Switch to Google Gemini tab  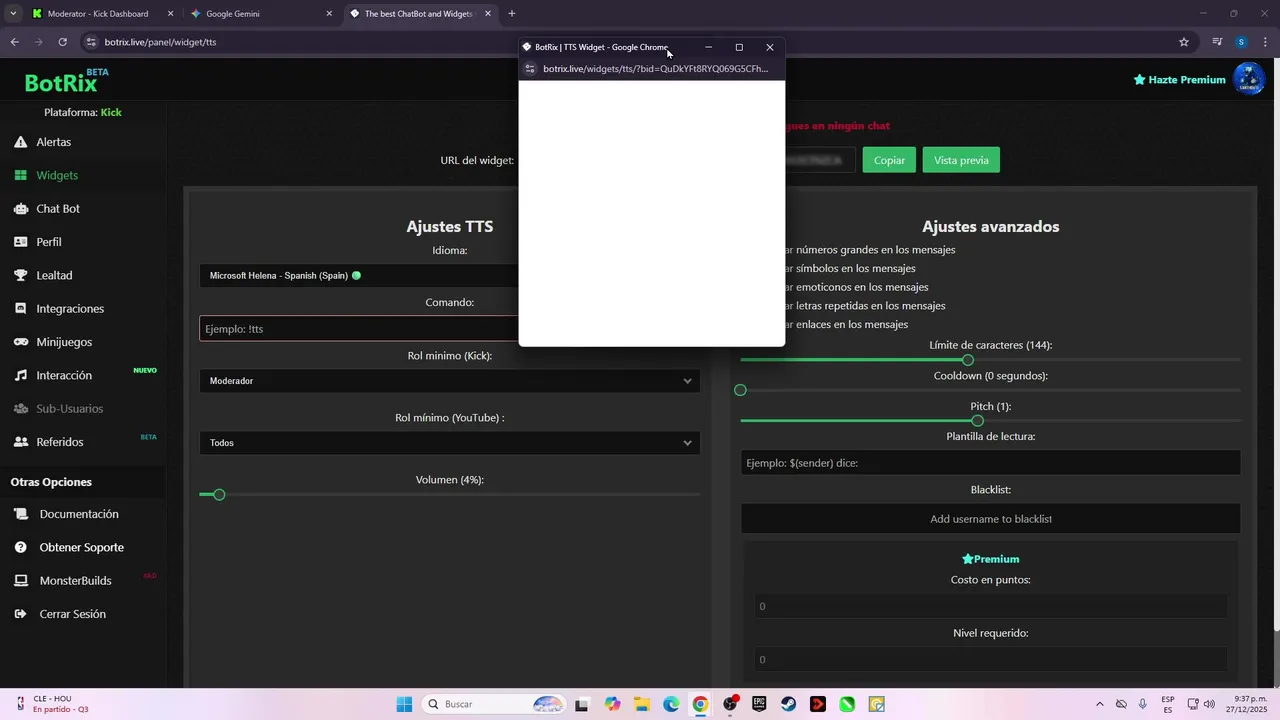click(x=233, y=14)
